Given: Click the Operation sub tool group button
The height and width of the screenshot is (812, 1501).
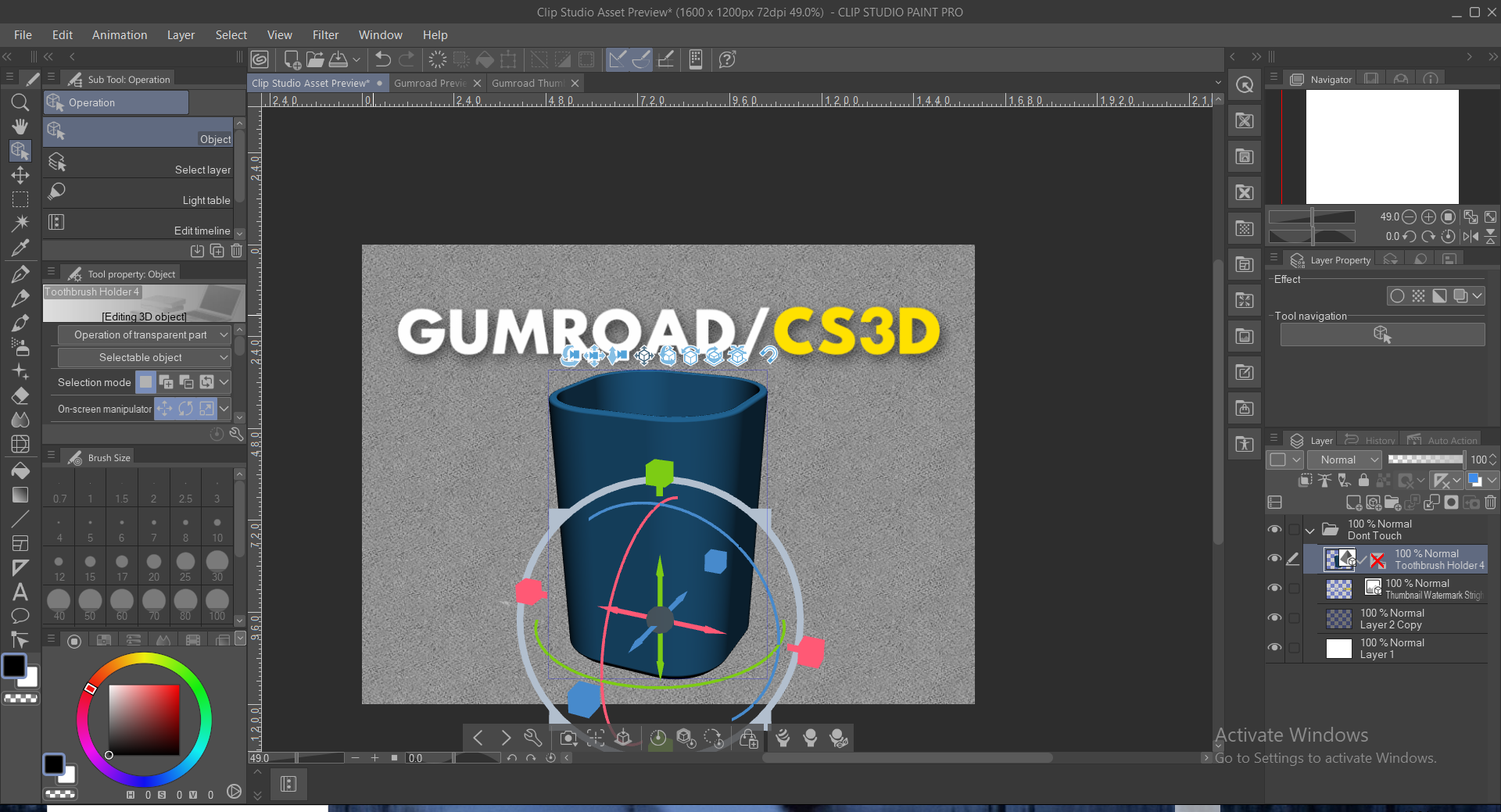Looking at the screenshot, I should click(116, 102).
